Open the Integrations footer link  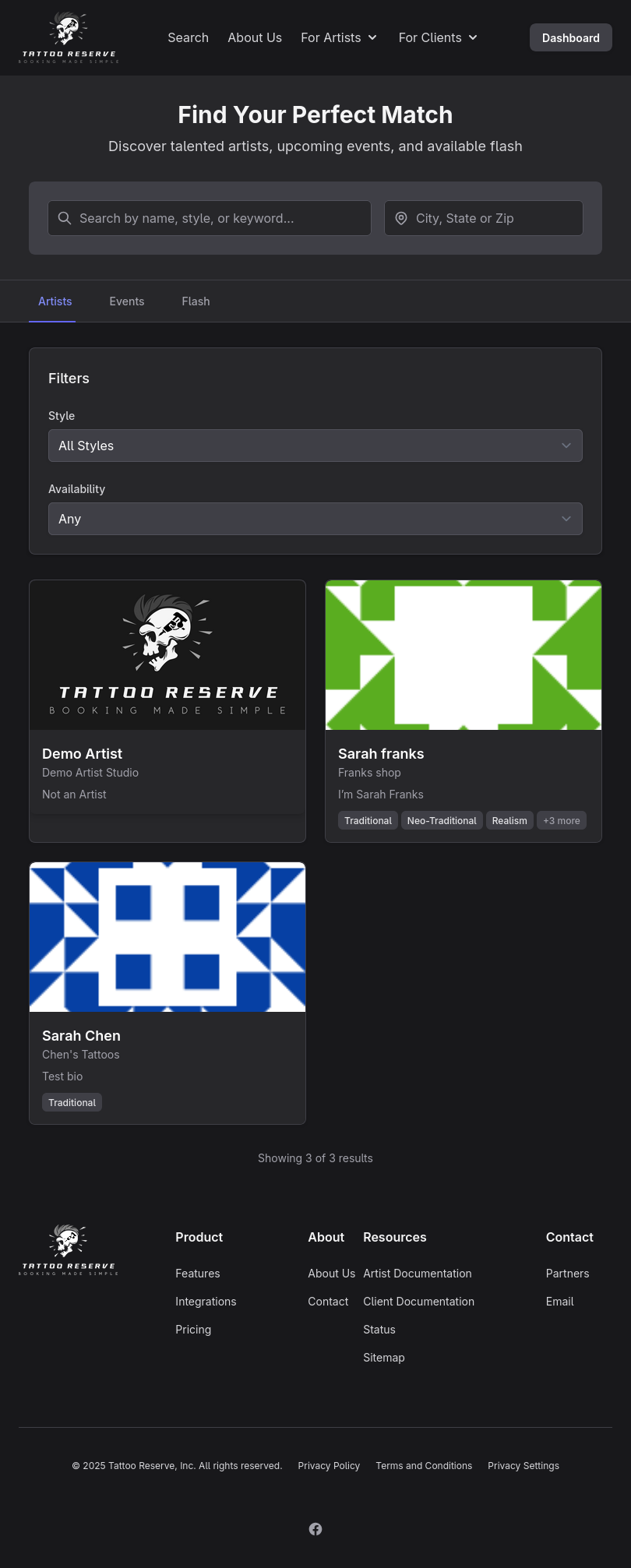tap(206, 1301)
